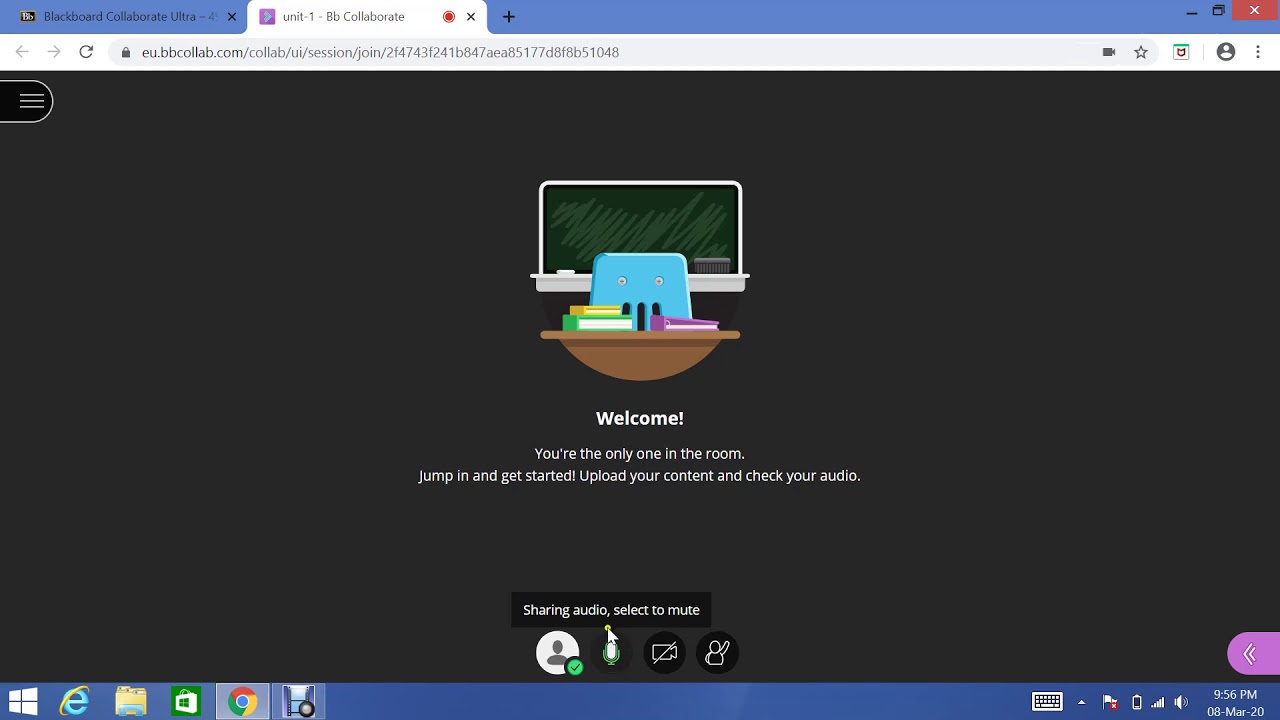Click the red recording indicator on tab

point(449,17)
